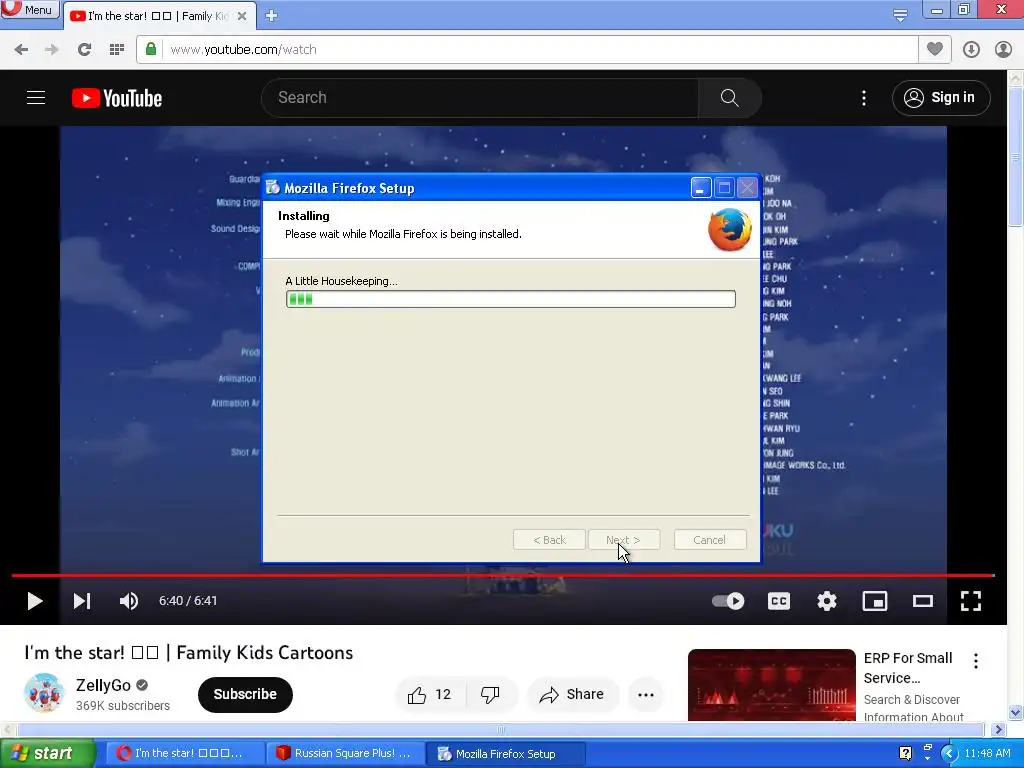Click the Next button in Firefox Setup
This screenshot has width=1024, height=768.
624,540
